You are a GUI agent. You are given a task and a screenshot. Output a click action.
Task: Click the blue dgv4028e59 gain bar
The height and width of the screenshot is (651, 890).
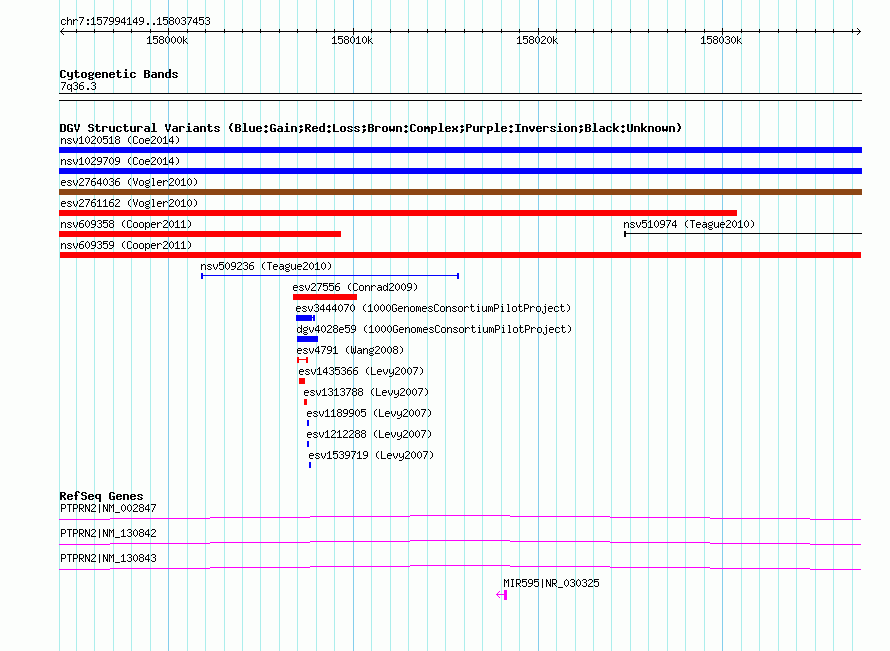[307, 339]
